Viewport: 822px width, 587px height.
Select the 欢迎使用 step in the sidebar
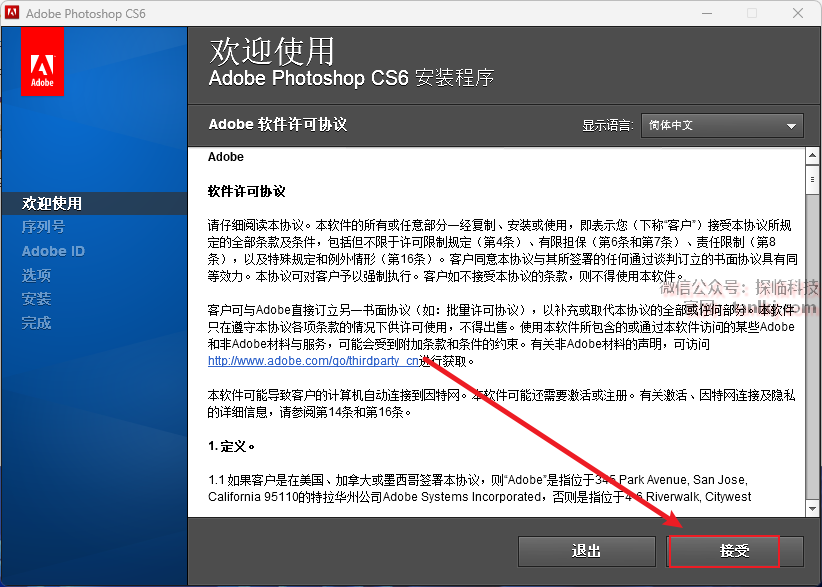pyautogui.click(x=52, y=203)
